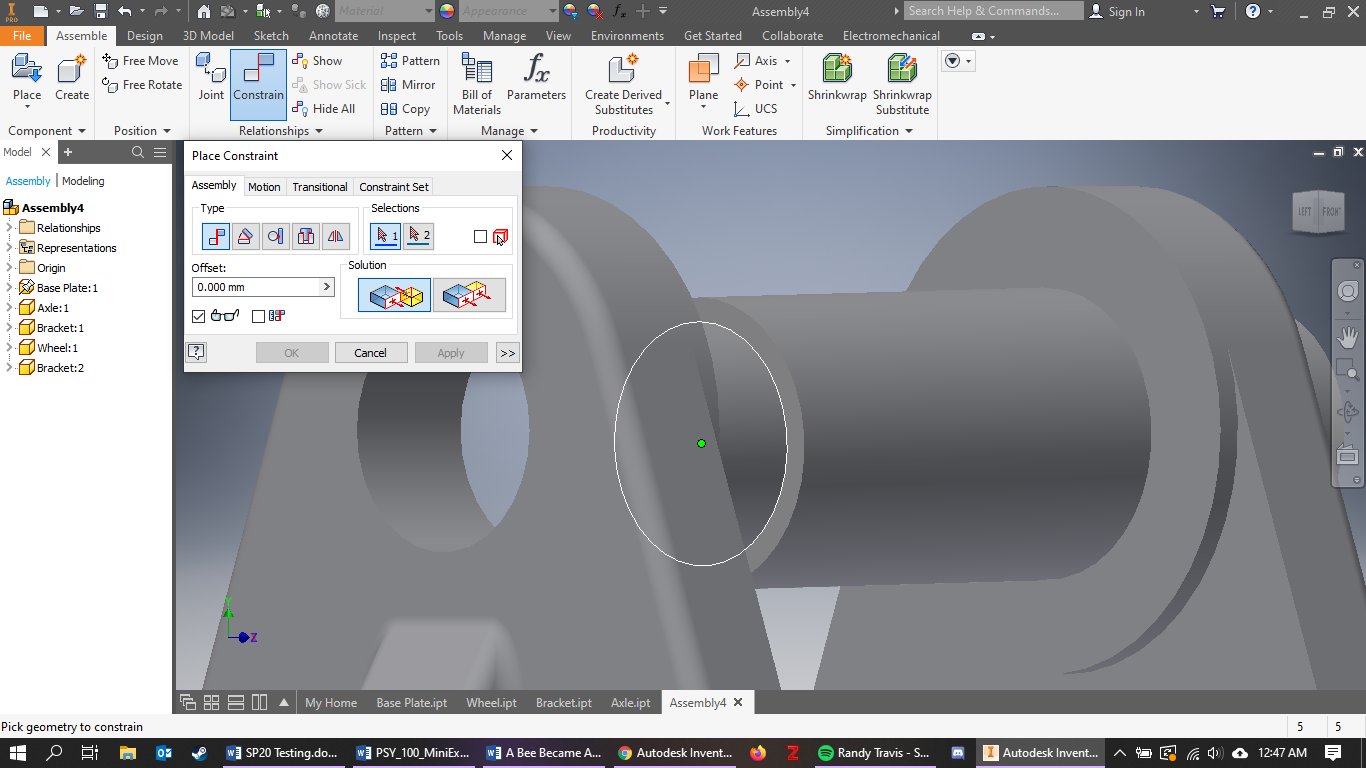Expand the Base Plate:1 node

9,288
